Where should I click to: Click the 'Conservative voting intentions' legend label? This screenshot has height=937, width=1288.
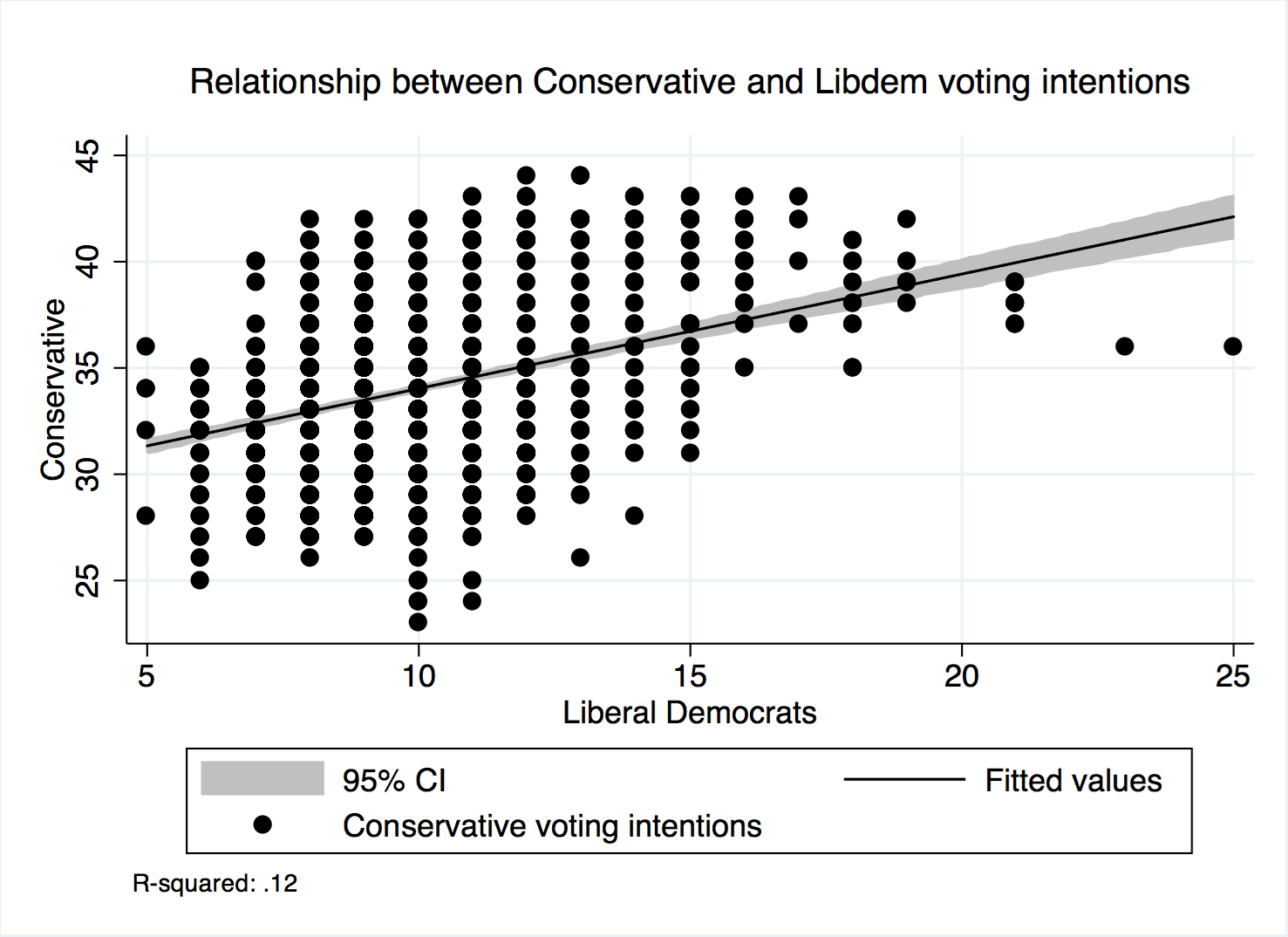coord(552,825)
